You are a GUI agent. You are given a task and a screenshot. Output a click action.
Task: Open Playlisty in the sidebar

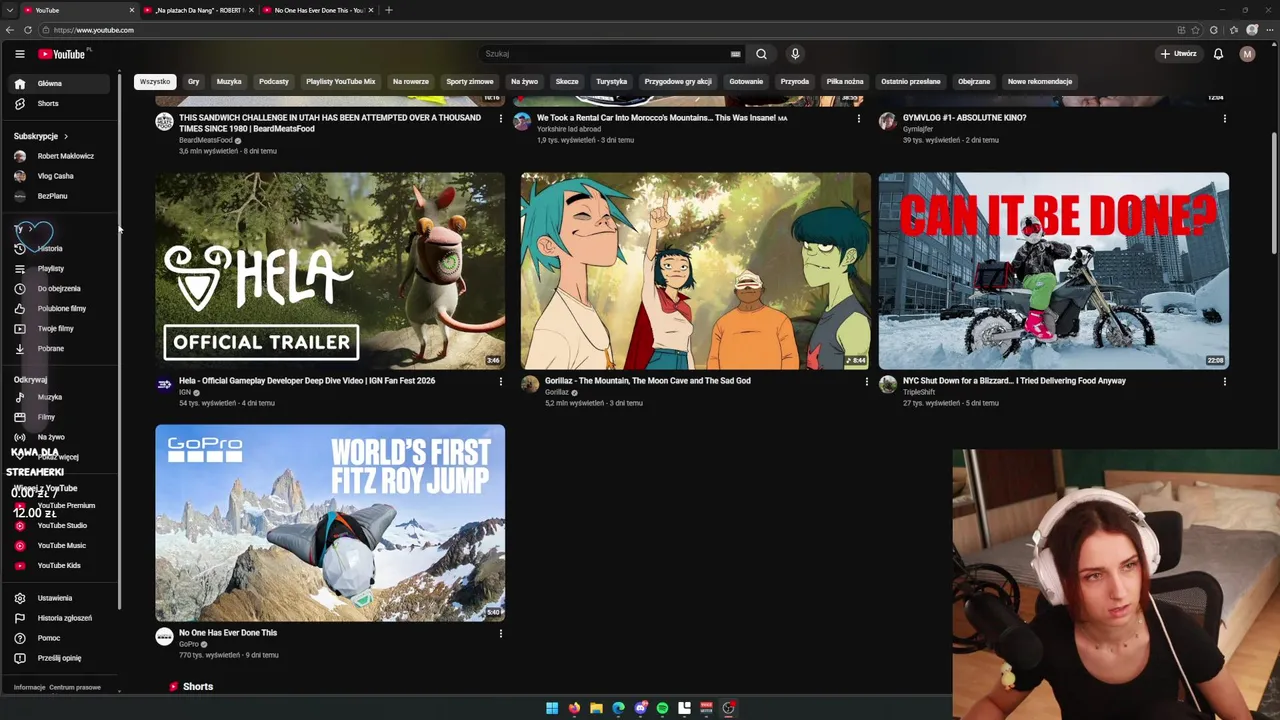[59, 269]
